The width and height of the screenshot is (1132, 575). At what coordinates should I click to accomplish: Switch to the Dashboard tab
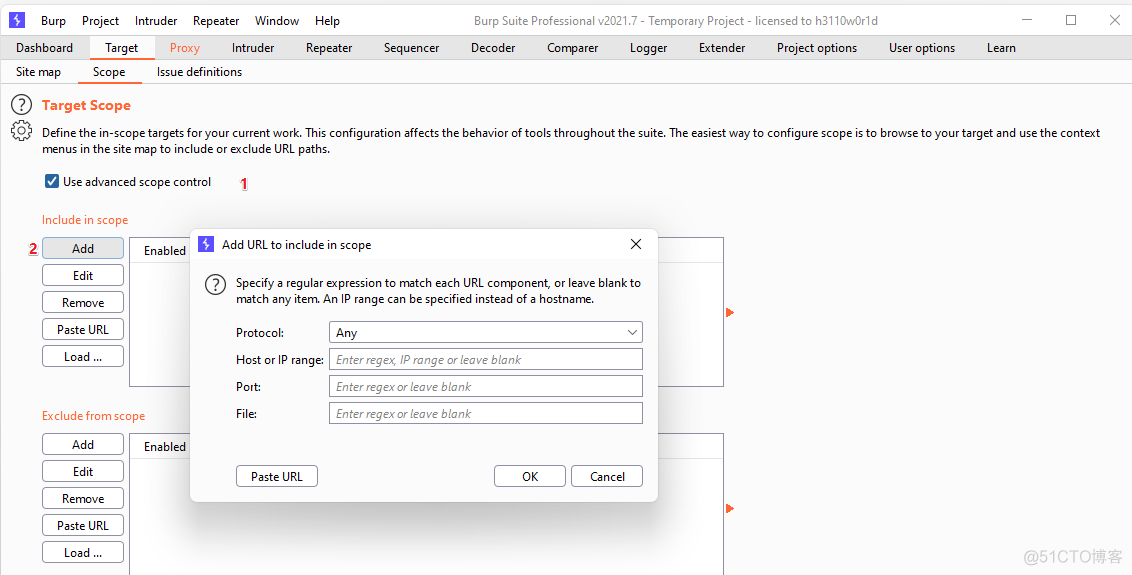pyautogui.click(x=45, y=48)
